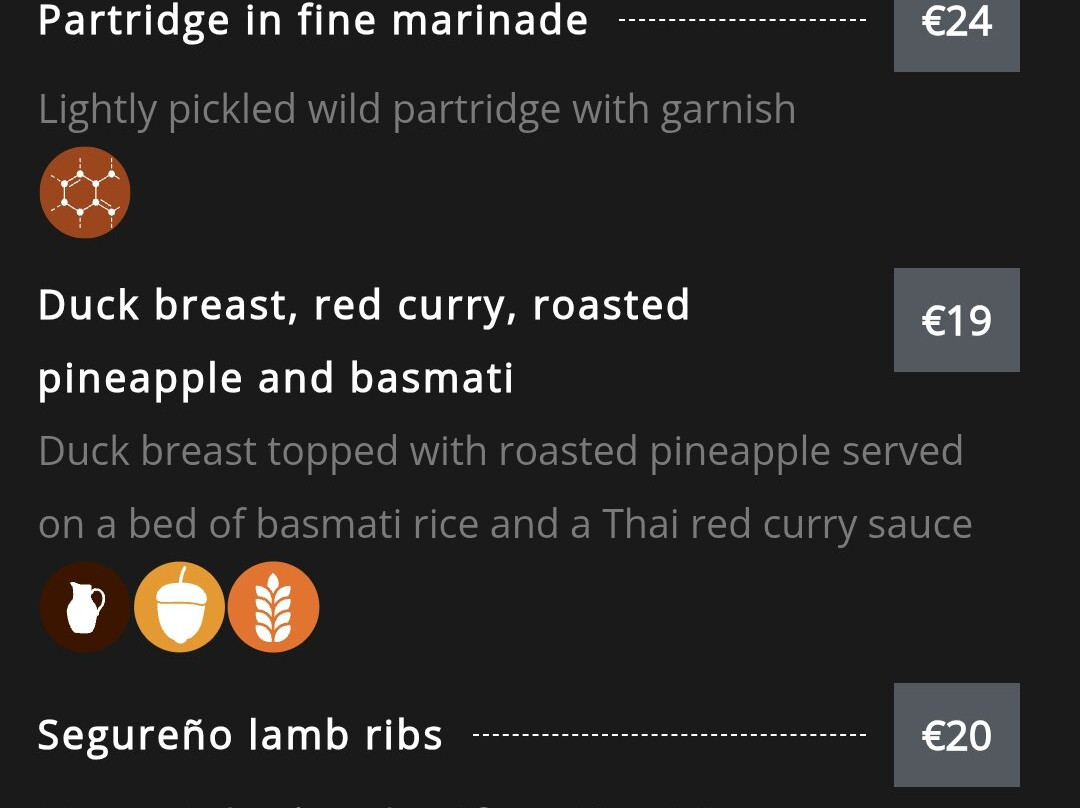The height and width of the screenshot is (808, 1080).
Task: Click 'Lightly pickled wild partridge with garnish' description
Action: coord(416,109)
